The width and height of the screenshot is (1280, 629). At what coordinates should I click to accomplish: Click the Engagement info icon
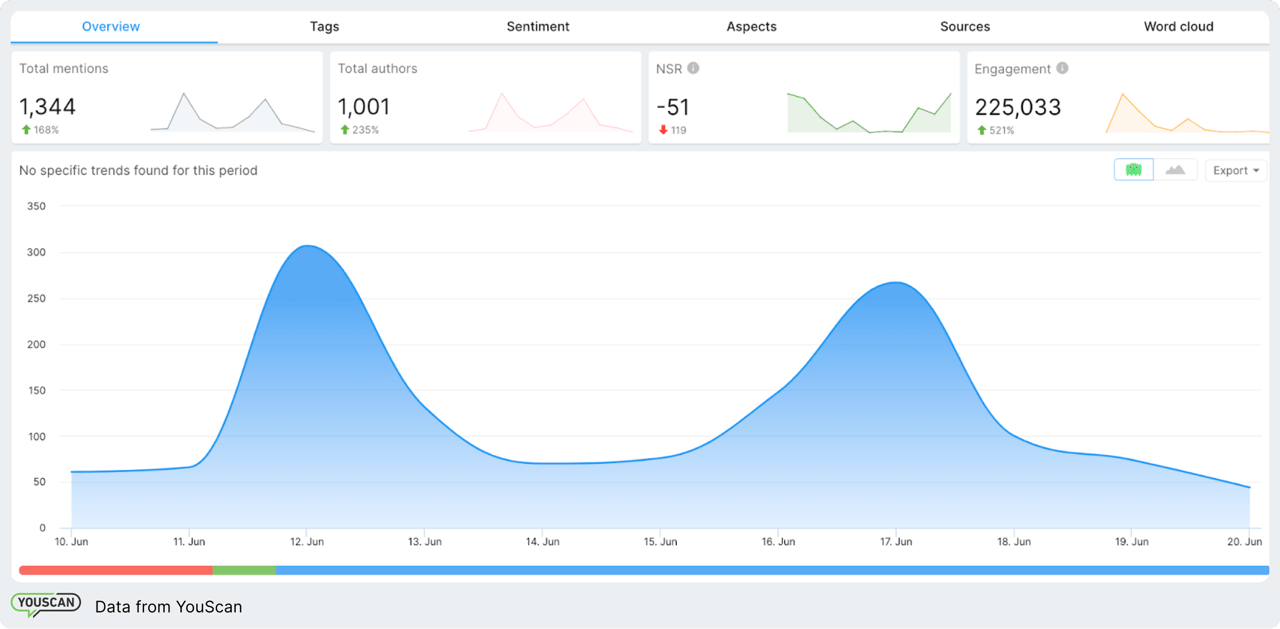tap(1062, 68)
